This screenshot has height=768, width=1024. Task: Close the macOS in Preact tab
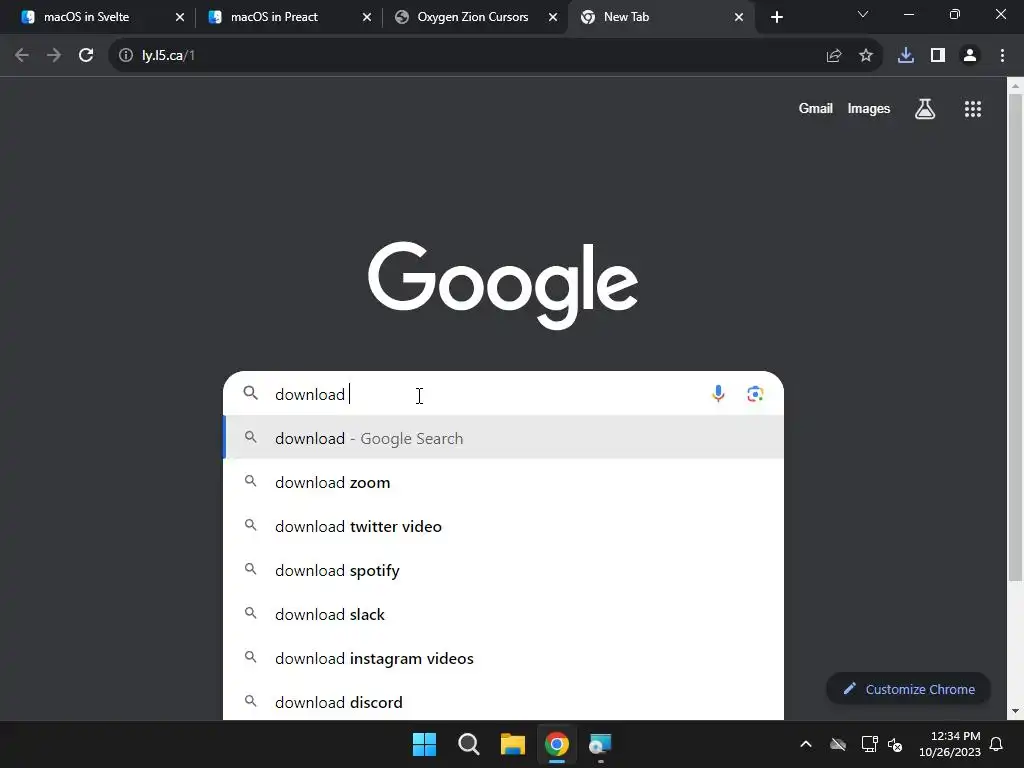coord(366,17)
